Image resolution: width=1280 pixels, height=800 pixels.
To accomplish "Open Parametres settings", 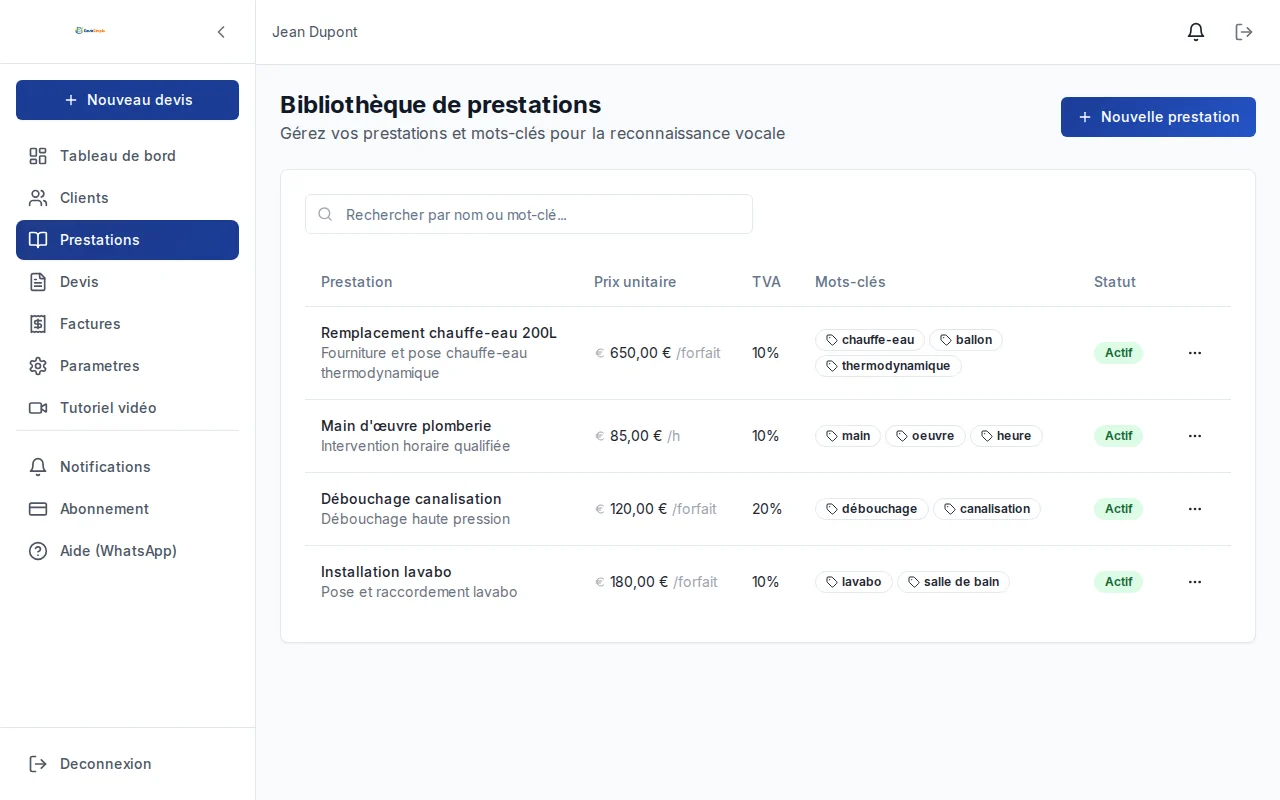I will 127,366.
